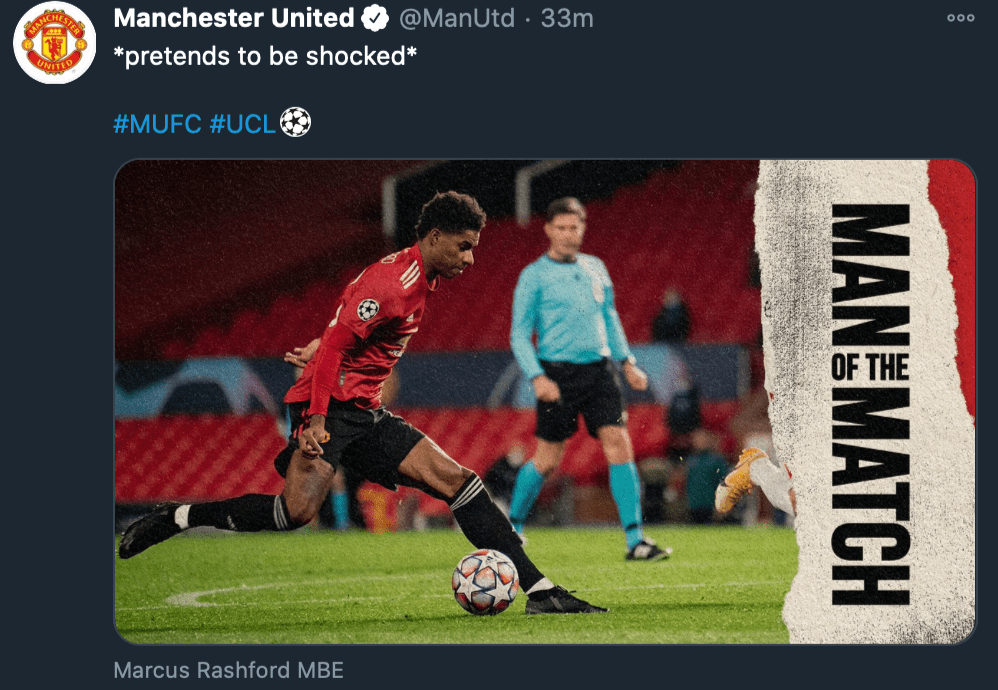The height and width of the screenshot is (690, 998).
Task: Click the orange boot at the photo's edge
Action: click(x=740, y=481)
